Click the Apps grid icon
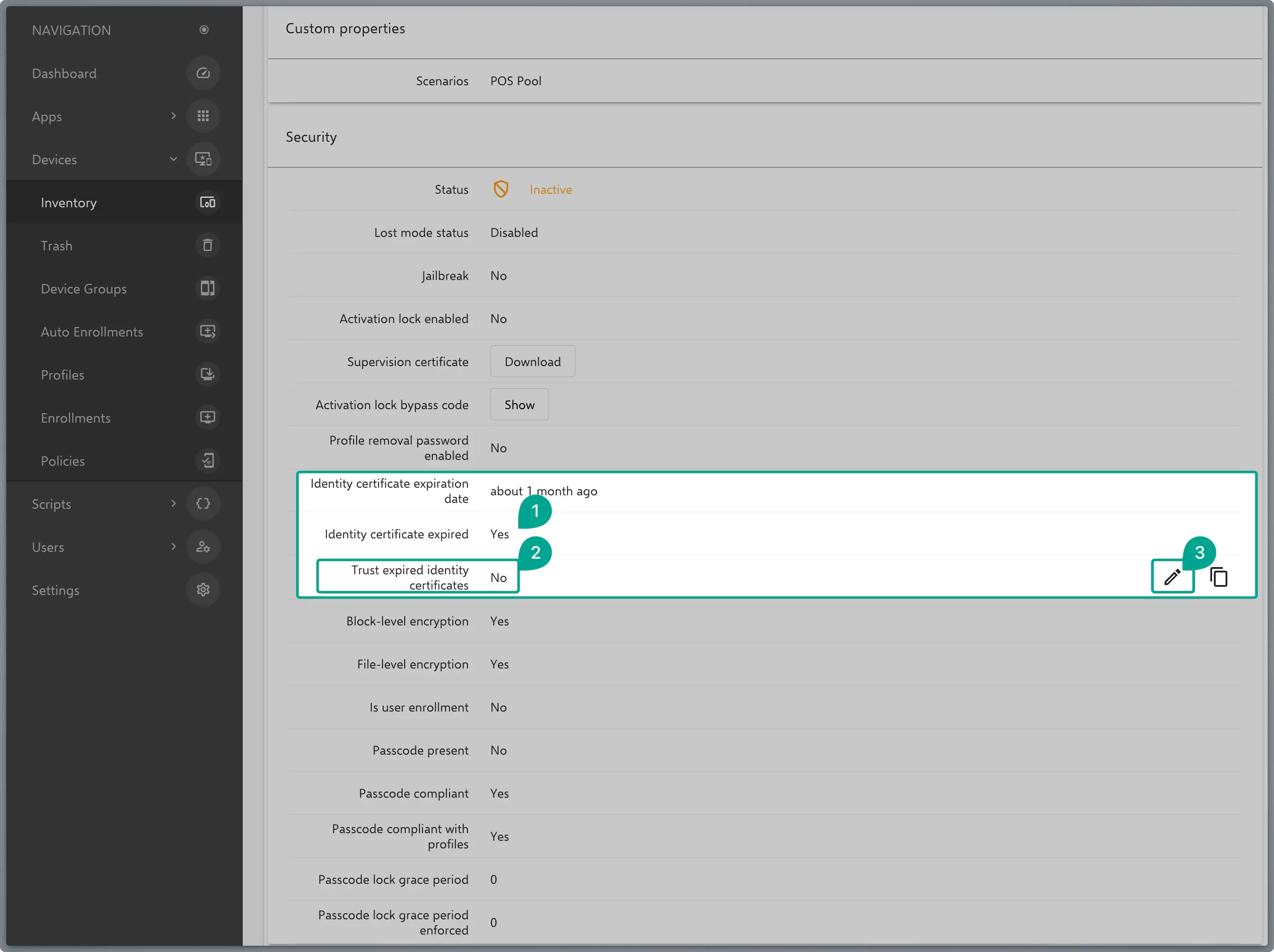The width and height of the screenshot is (1274, 952). pos(203,116)
